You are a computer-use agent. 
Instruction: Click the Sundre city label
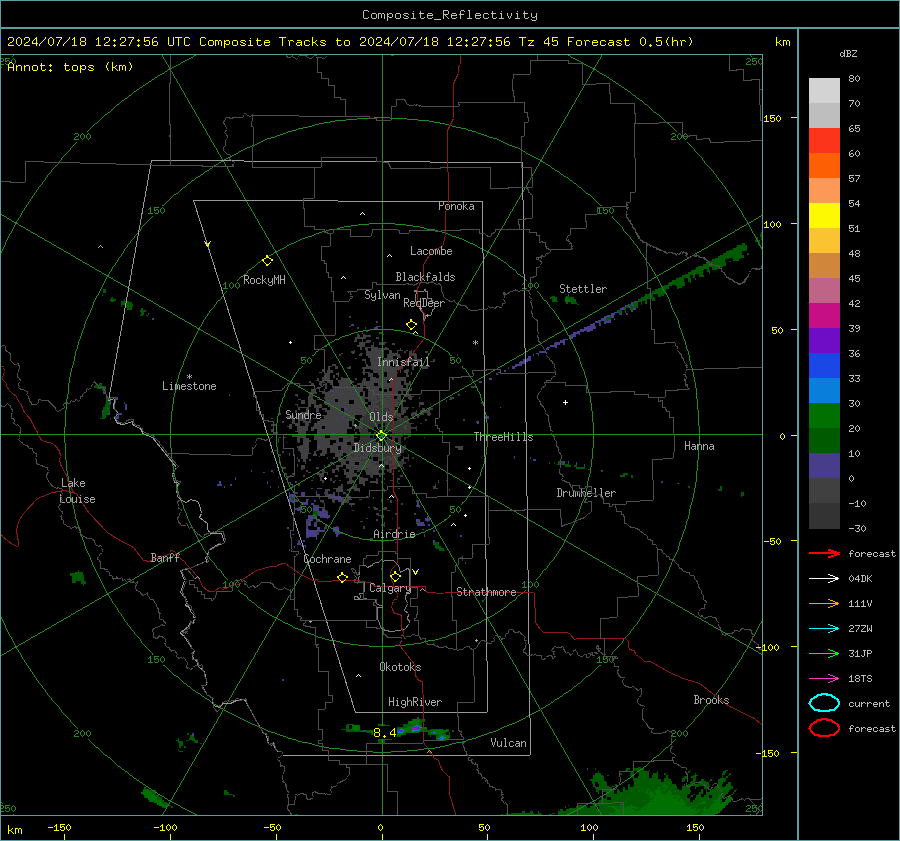click(x=303, y=415)
